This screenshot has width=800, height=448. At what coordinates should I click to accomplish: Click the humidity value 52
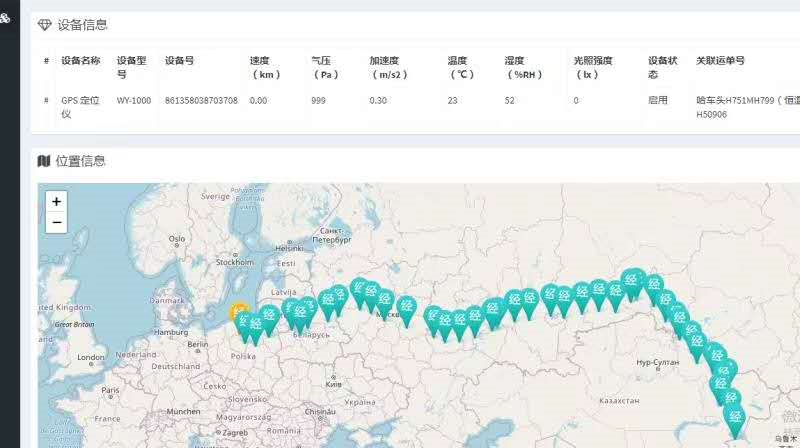click(509, 101)
